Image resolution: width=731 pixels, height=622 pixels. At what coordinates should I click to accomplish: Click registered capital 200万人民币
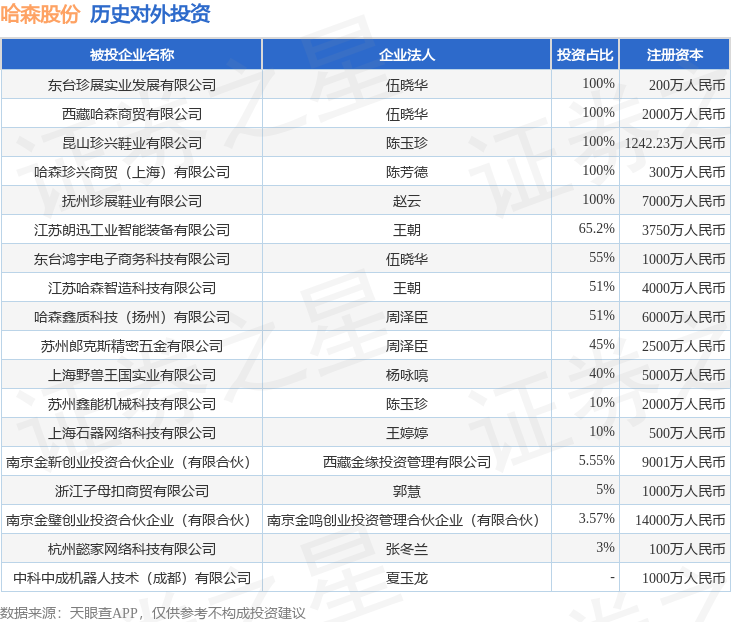687,85
